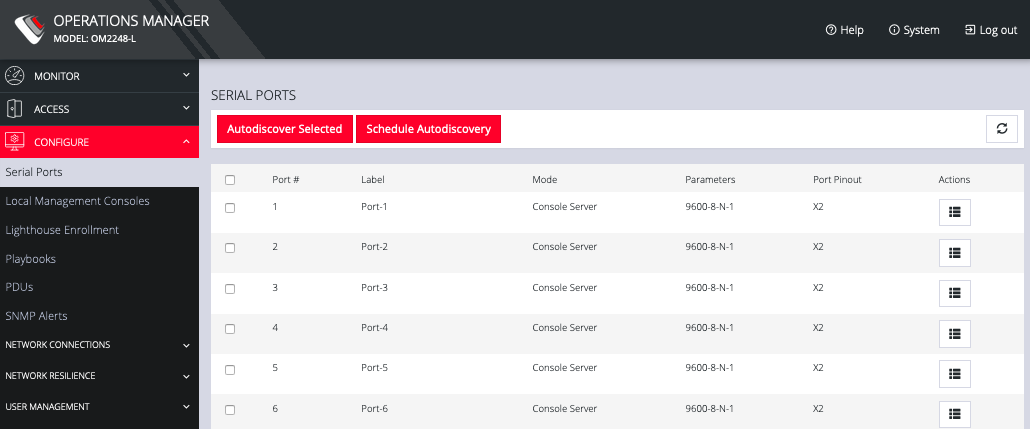Viewport: 1030px width, 429px height.
Task: Check the box for Port-2 row
Action: (x=230, y=248)
